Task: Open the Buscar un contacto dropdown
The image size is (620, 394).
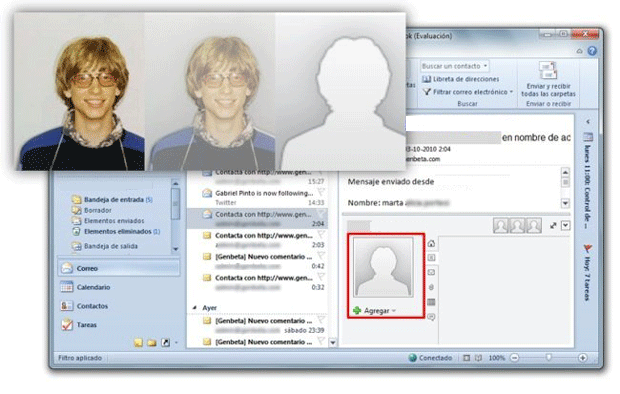Action: tap(486, 66)
